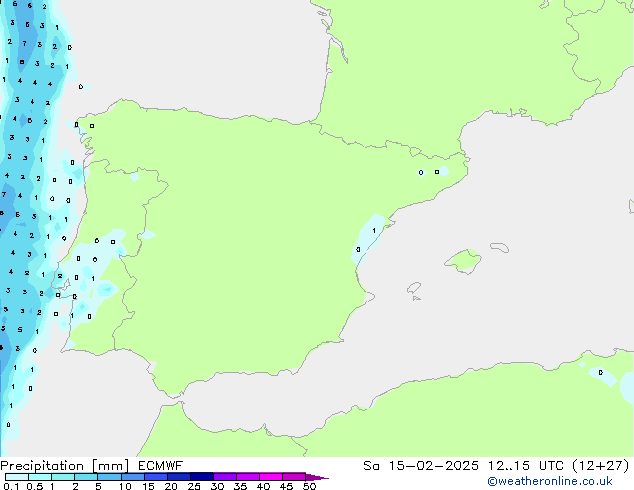
Task: Click the date 'Sa 15-02-2025'
Action: point(421,466)
